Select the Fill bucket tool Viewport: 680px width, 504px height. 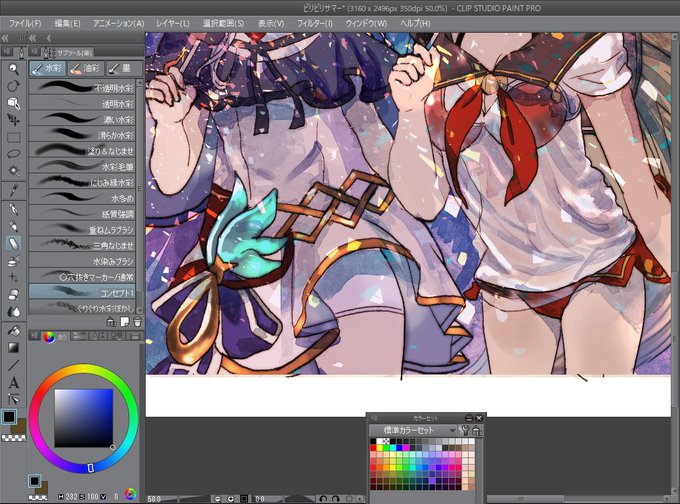pos(14,331)
